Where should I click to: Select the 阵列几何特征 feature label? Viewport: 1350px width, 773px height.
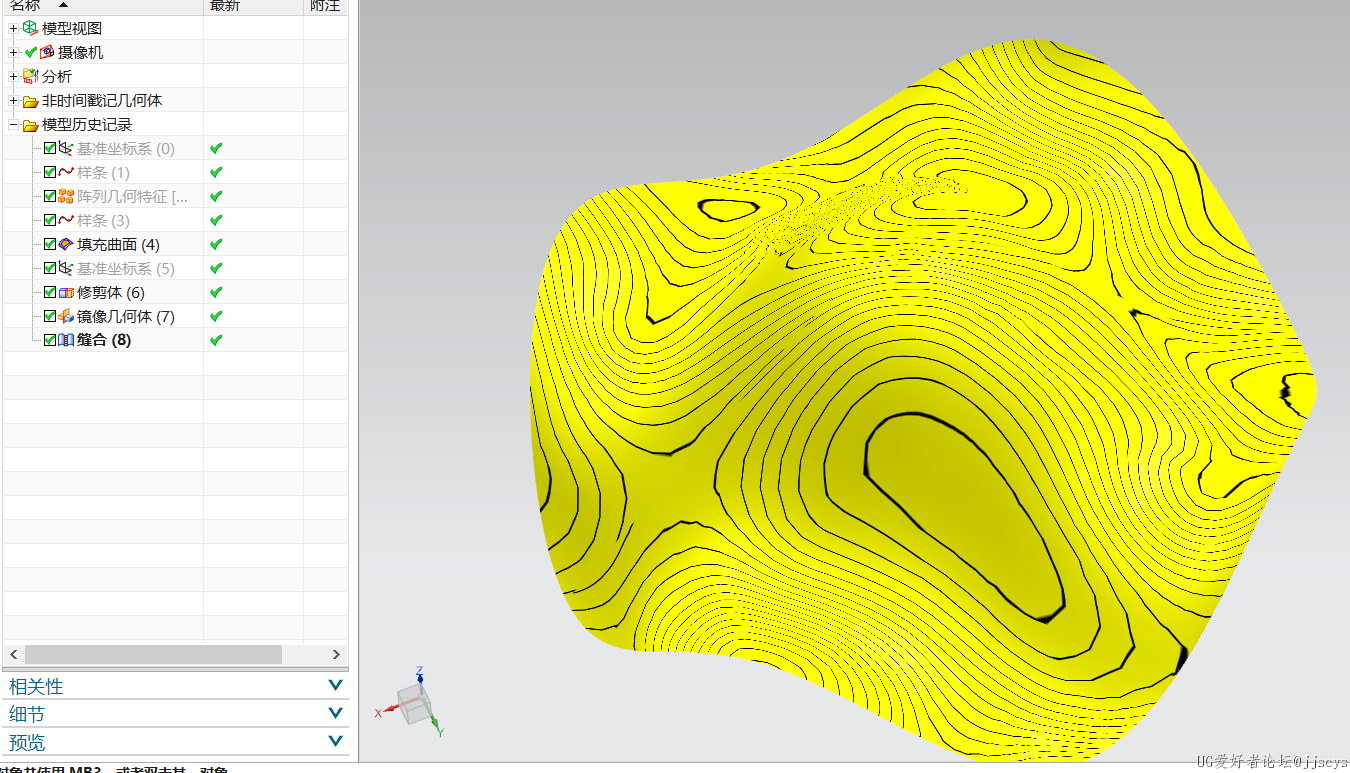tap(132, 196)
